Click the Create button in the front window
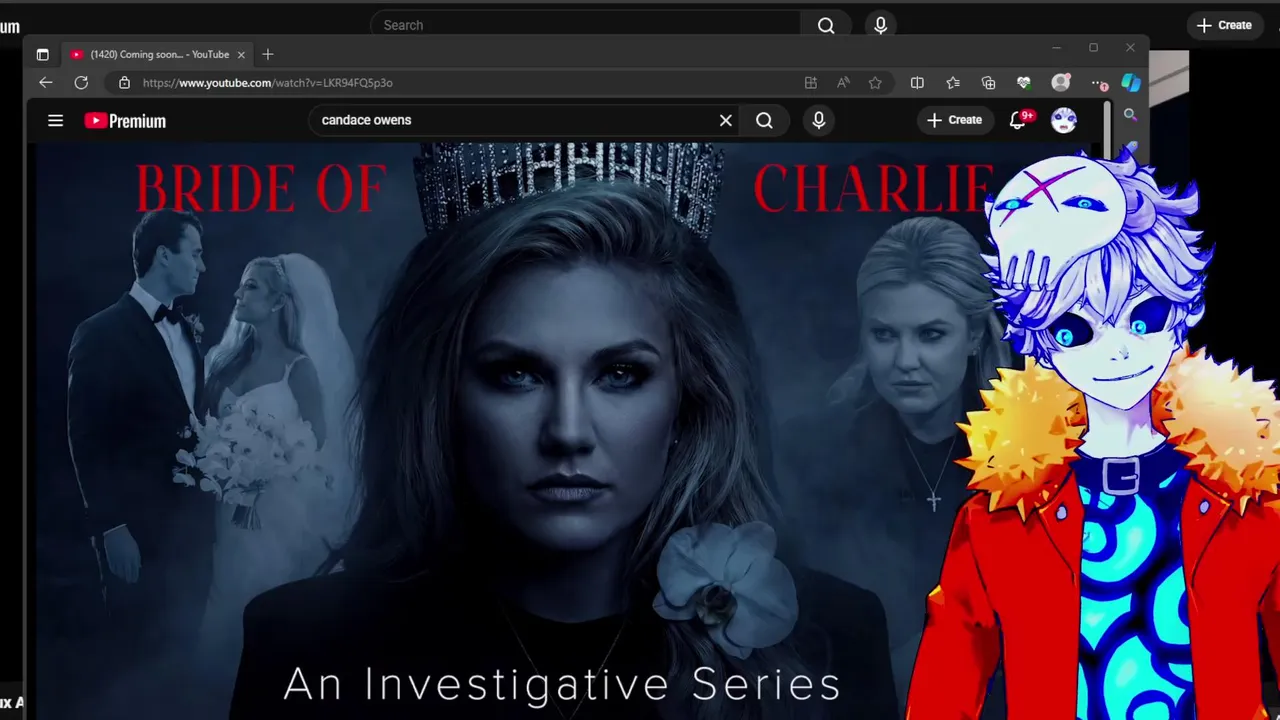 [955, 120]
